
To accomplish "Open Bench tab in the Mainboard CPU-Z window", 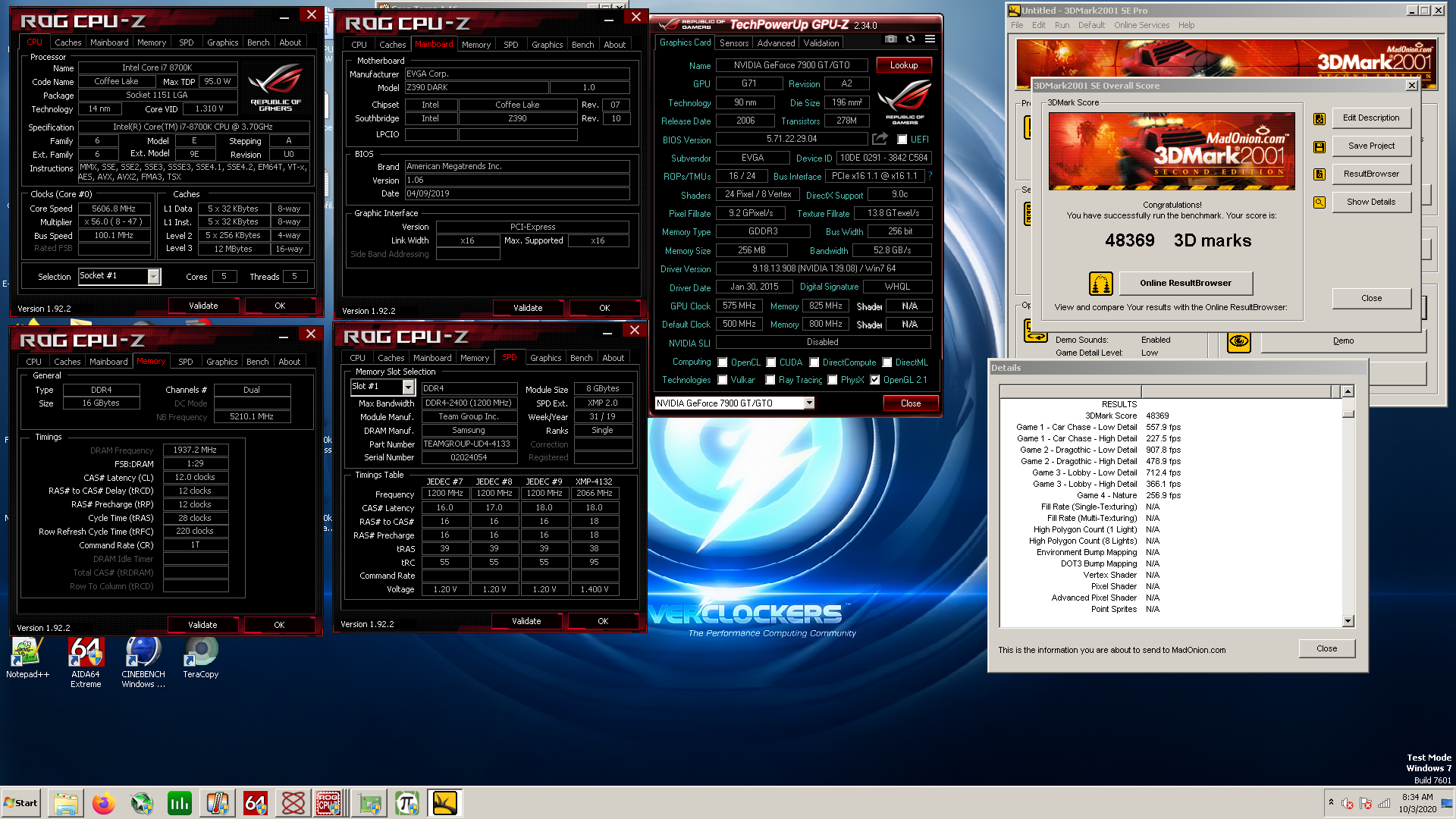I will [582, 45].
